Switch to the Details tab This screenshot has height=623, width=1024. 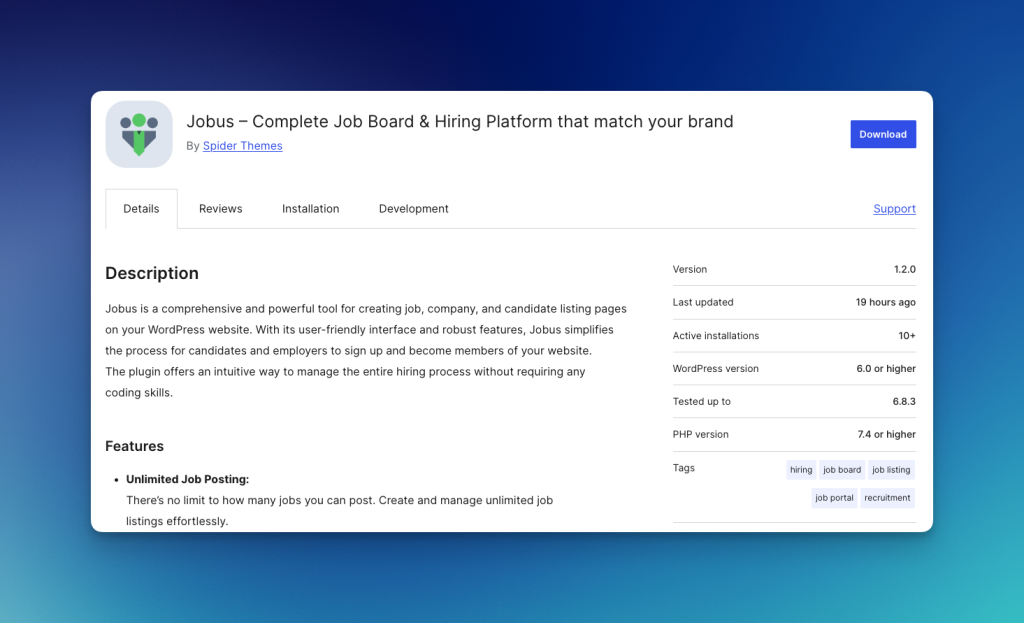click(141, 208)
